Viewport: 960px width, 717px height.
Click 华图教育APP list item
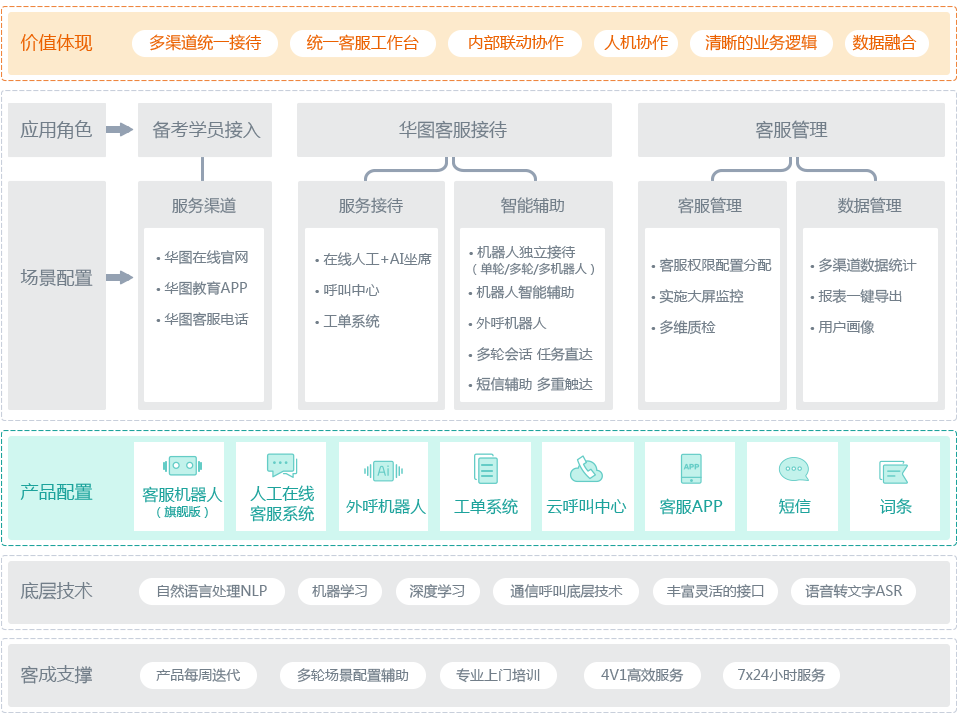tap(202, 288)
